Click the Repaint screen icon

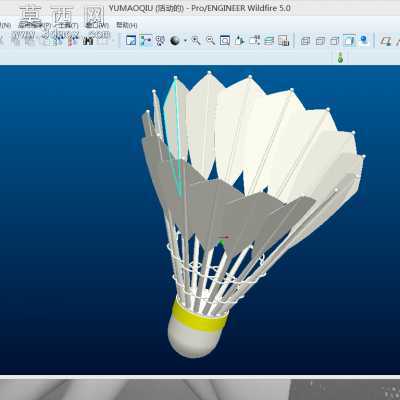pos(131,41)
